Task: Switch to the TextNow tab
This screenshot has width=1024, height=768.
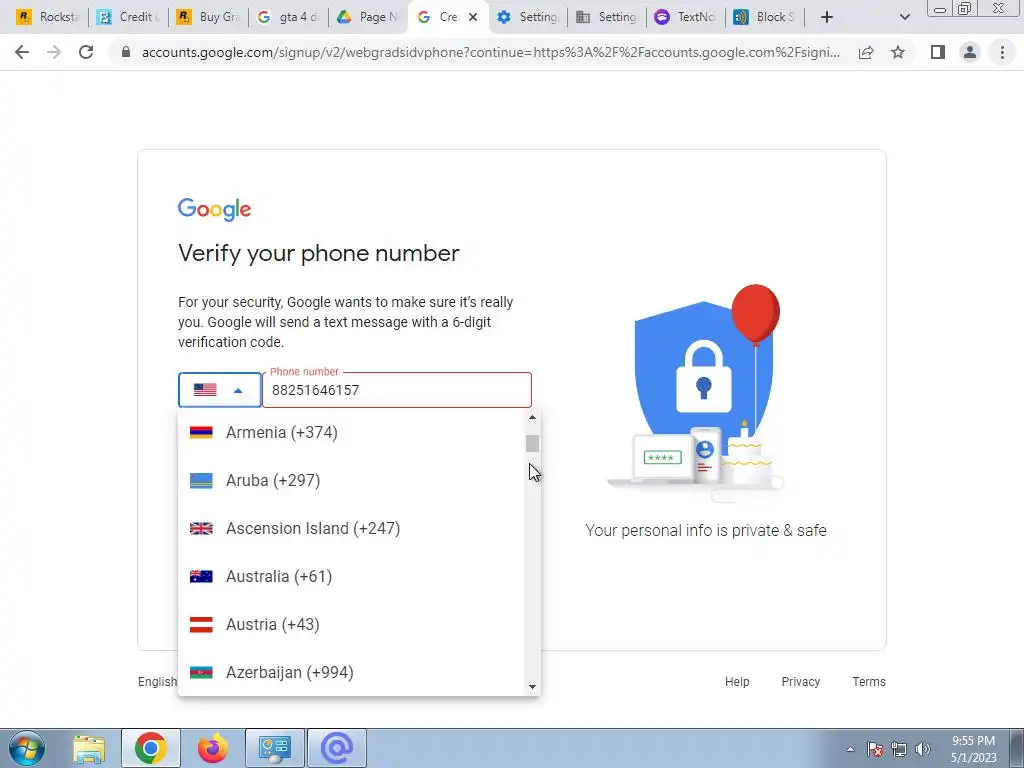Action: tap(687, 17)
